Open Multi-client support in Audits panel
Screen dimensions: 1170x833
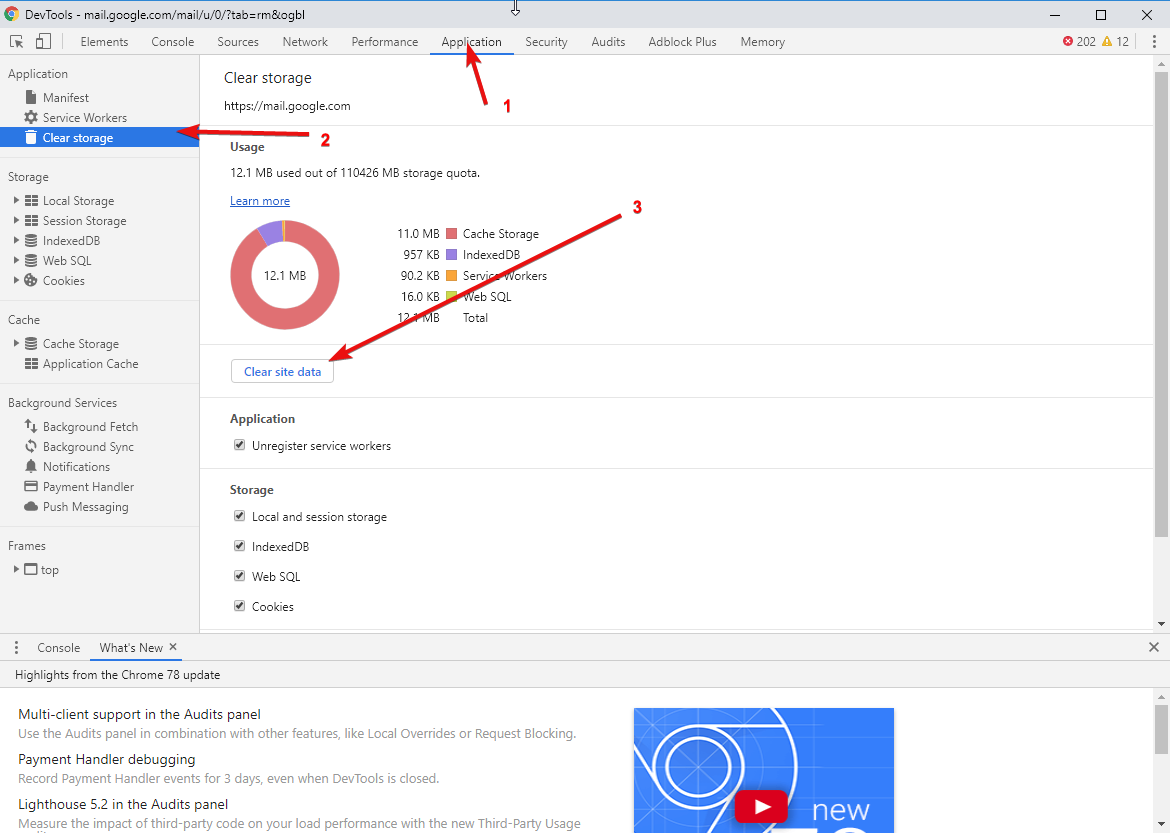tap(140, 714)
